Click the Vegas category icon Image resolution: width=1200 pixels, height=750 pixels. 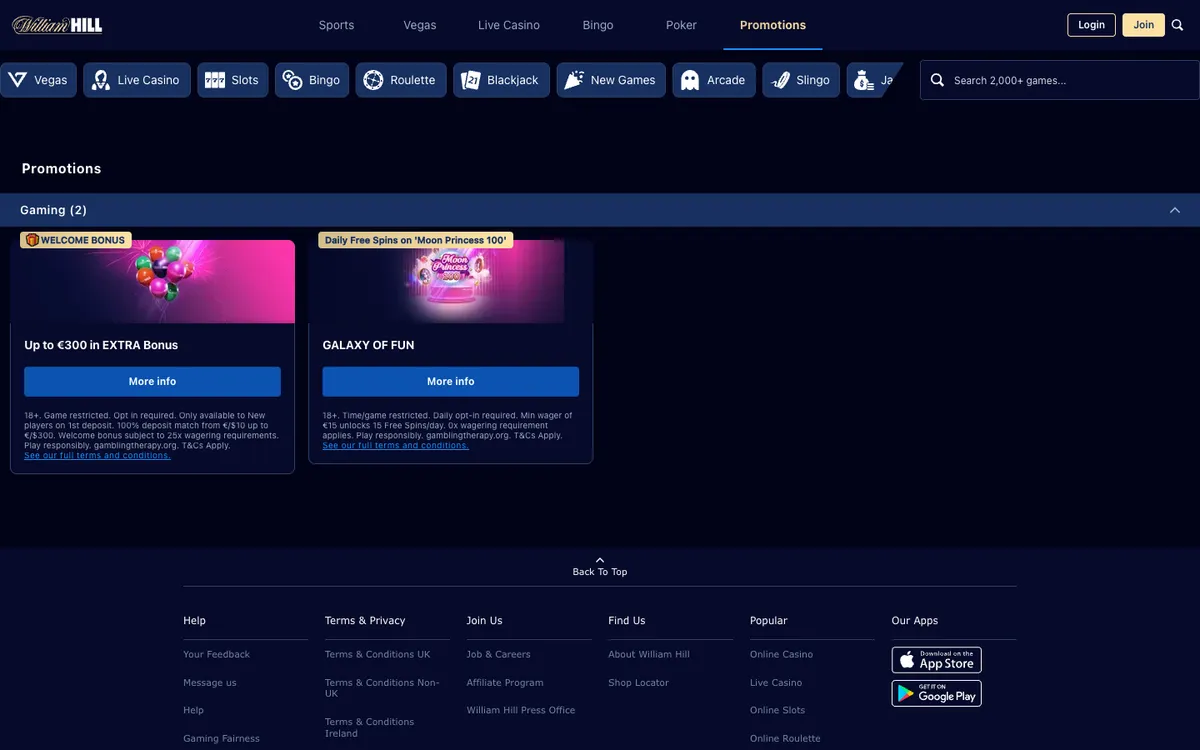[x=17, y=80]
